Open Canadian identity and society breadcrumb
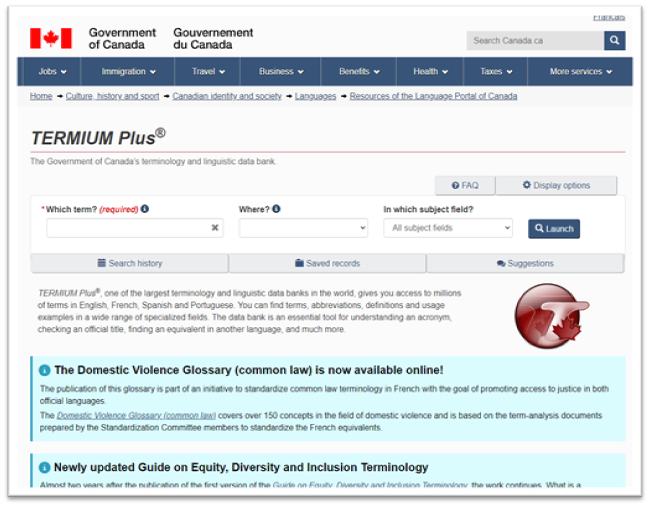Viewport: 650px width, 507px height. coord(227,96)
